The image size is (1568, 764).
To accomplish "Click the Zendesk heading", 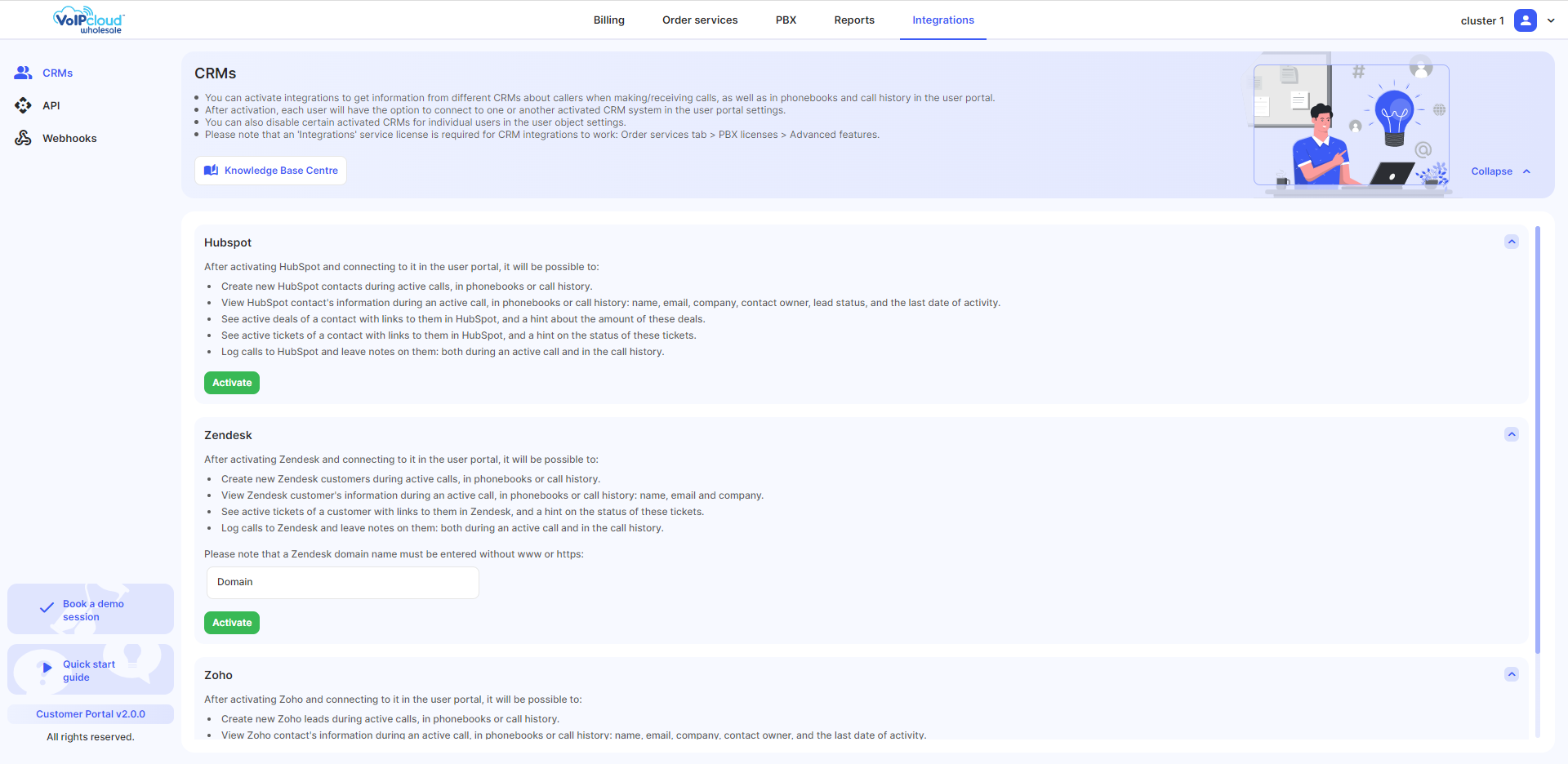I will pos(228,435).
